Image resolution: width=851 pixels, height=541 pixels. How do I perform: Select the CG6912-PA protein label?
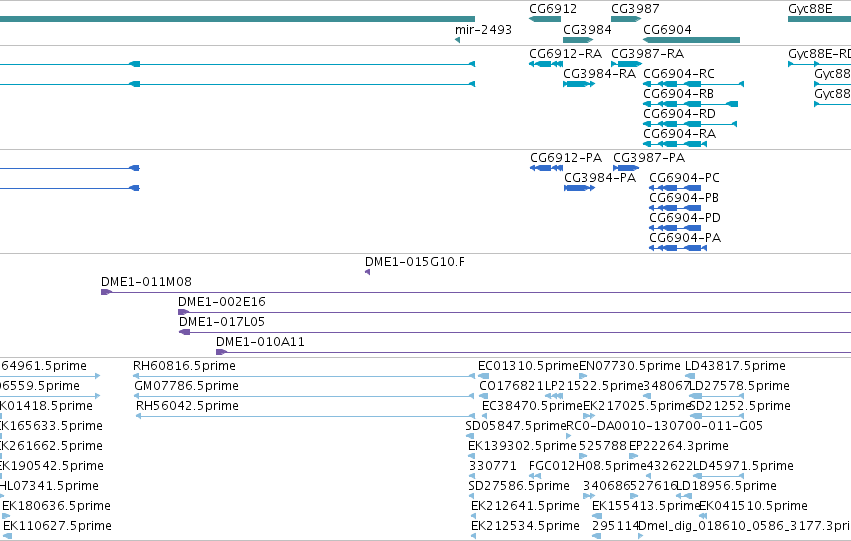(x=566, y=158)
